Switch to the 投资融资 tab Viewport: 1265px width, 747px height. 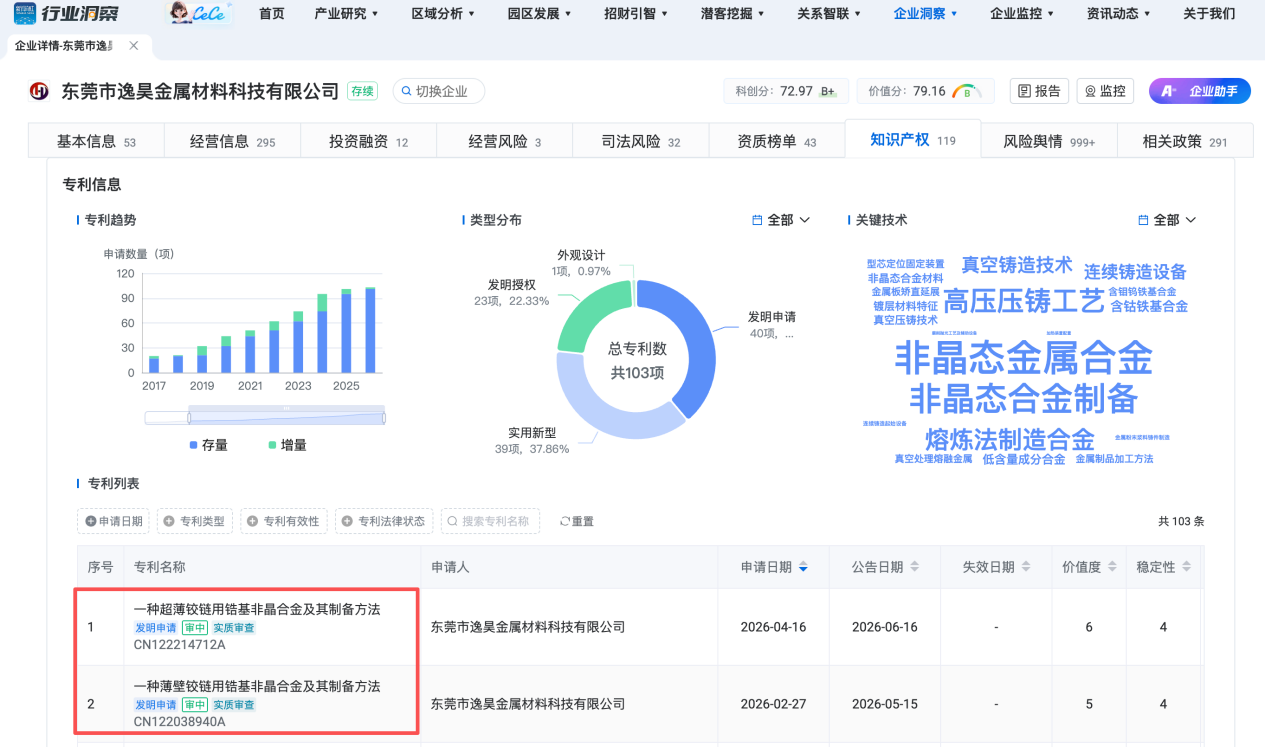coord(368,141)
